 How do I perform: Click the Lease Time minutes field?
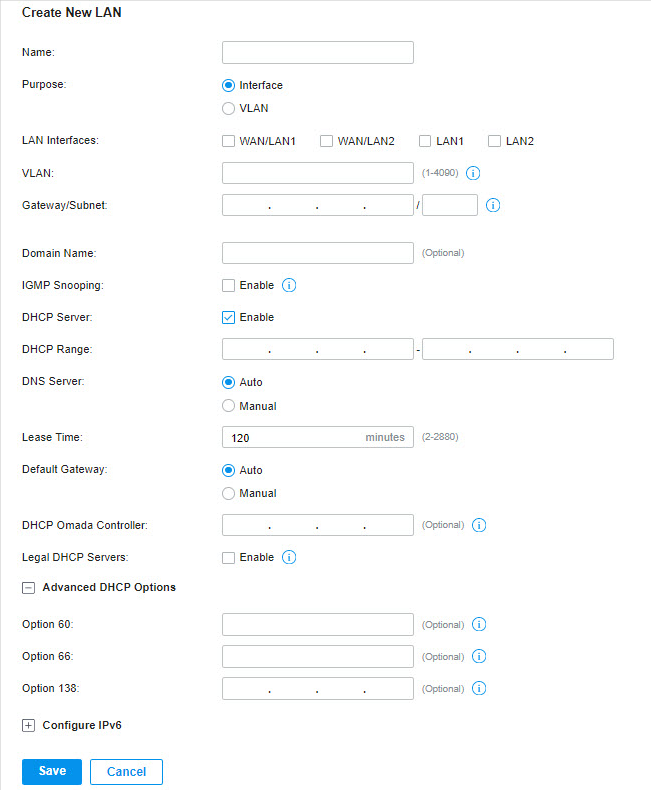(317, 437)
